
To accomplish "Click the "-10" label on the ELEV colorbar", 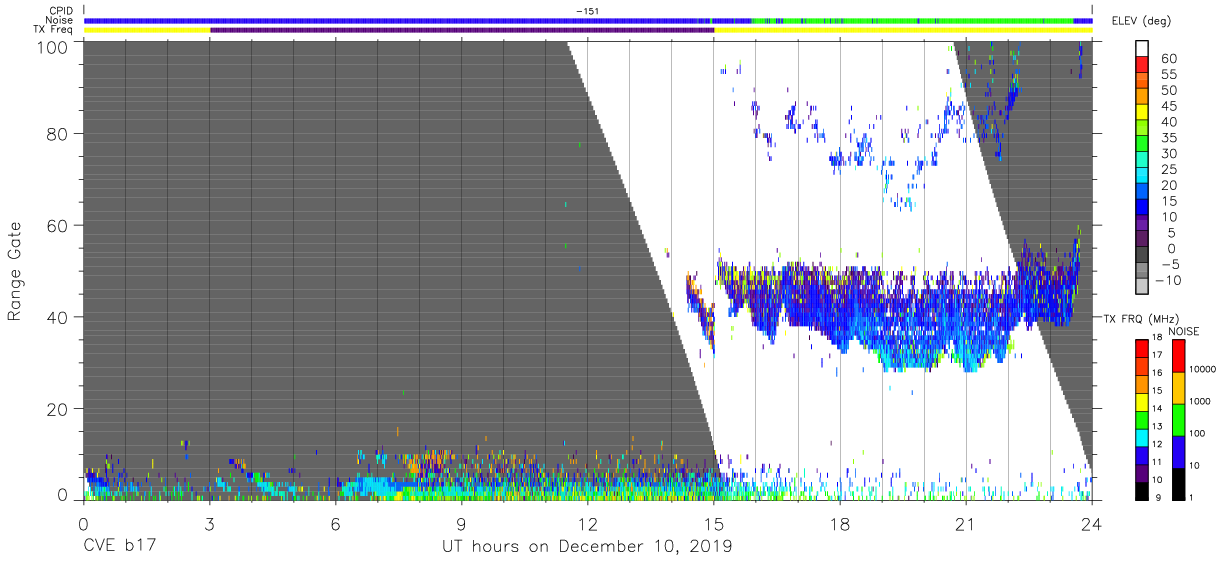I will tap(1166, 281).
